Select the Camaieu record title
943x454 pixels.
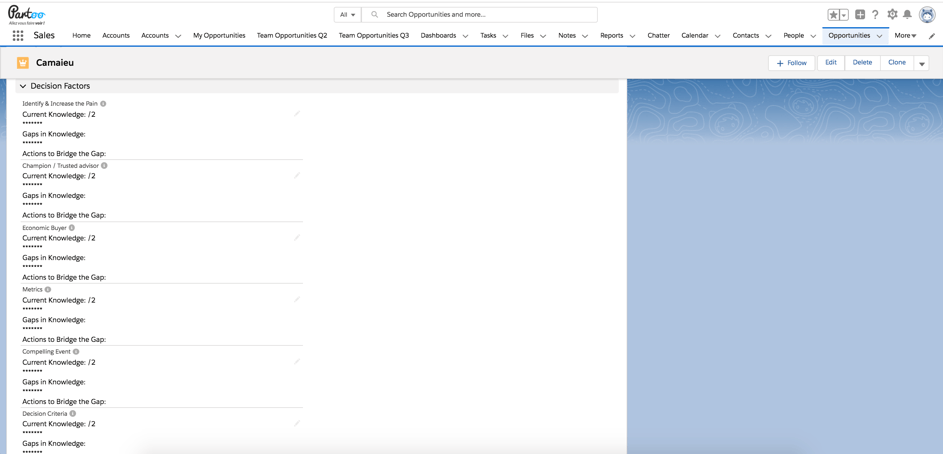coord(55,63)
